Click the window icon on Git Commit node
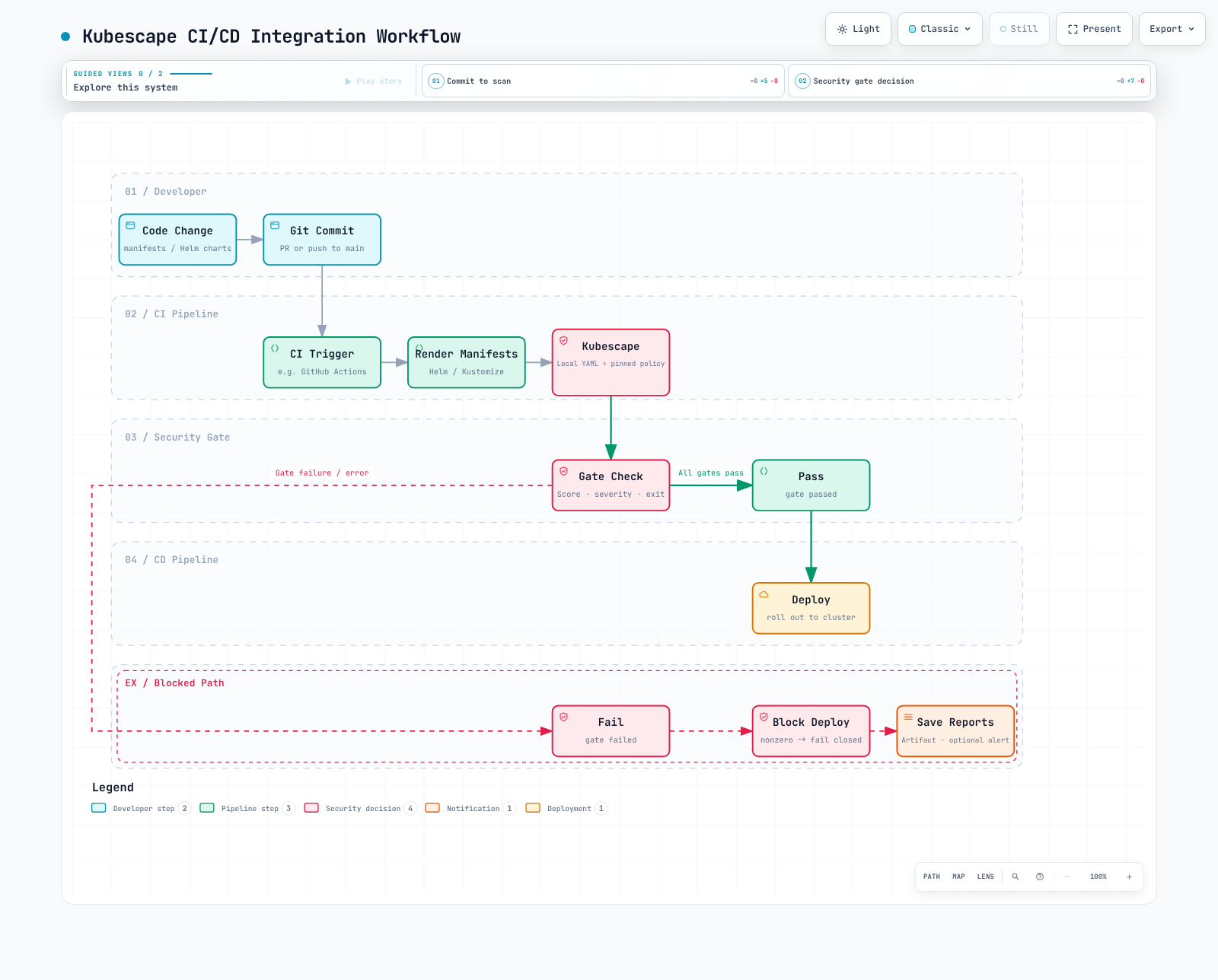1218x980 pixels. (x=275, y=225)
